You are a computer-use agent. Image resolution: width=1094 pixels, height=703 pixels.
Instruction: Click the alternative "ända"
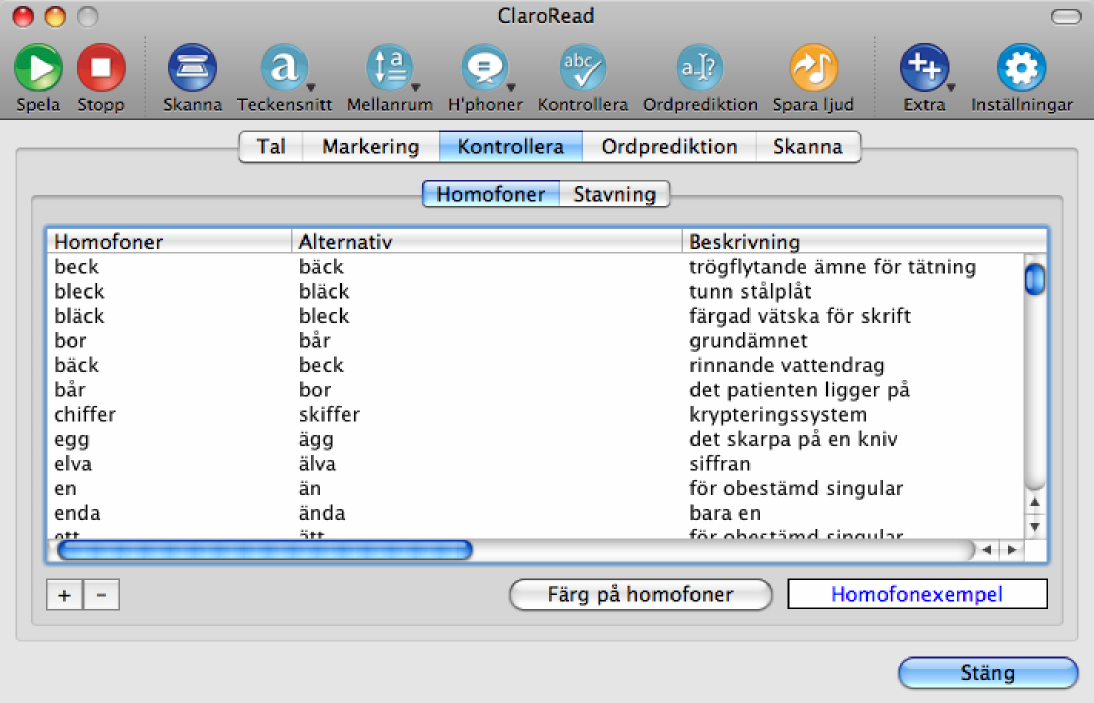(322, 513)
